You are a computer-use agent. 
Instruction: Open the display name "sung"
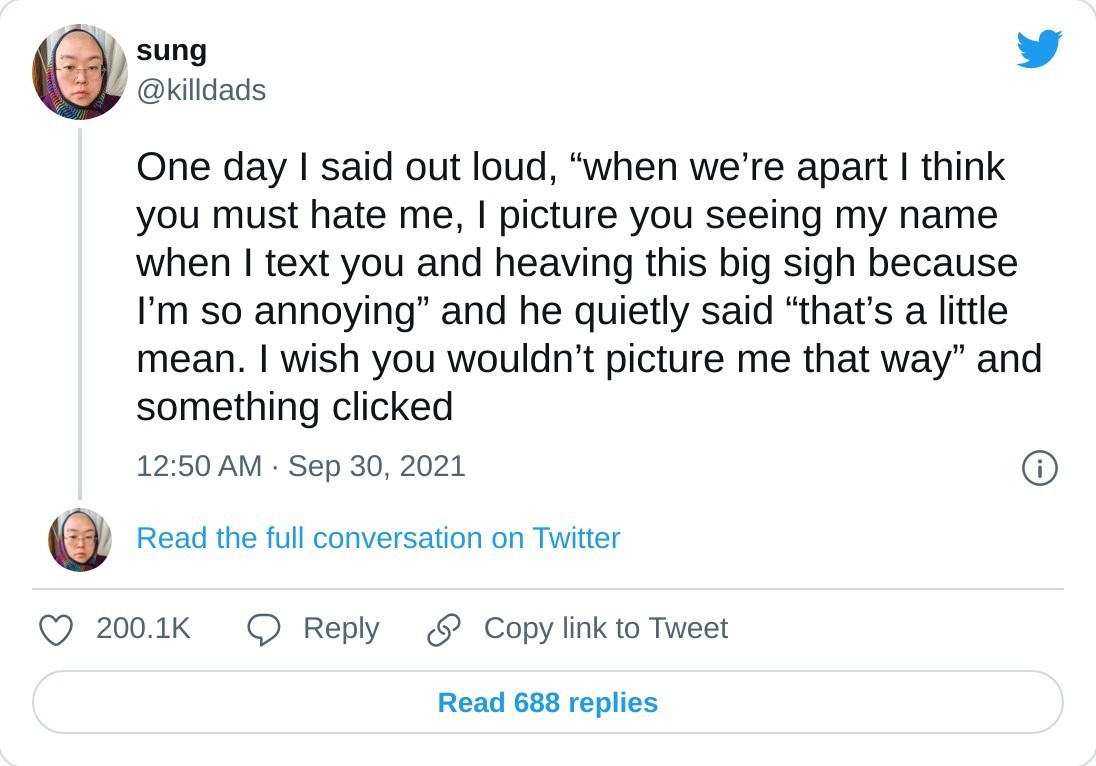pos(171,50)
